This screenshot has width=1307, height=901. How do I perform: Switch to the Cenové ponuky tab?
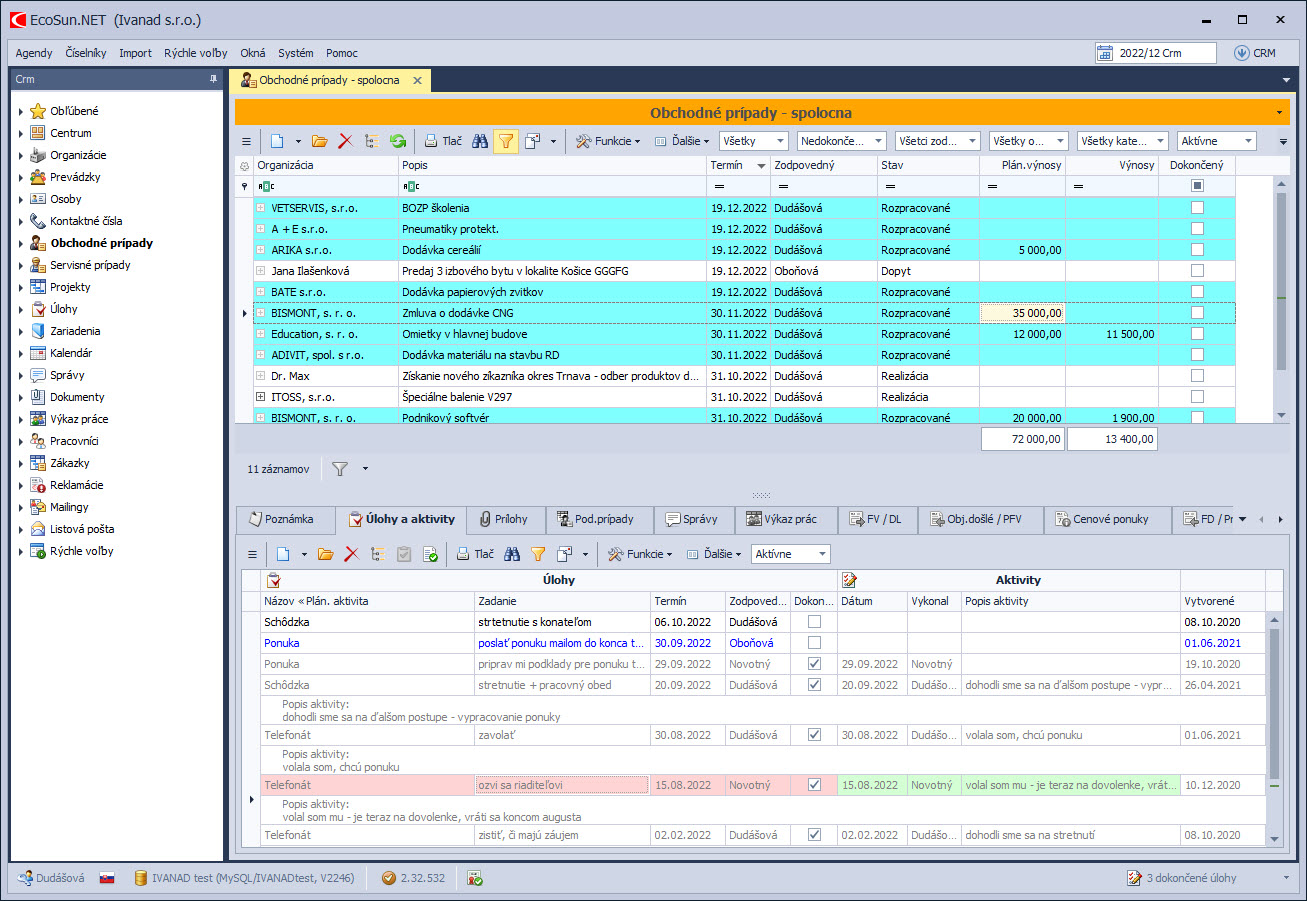point(1109,519)
